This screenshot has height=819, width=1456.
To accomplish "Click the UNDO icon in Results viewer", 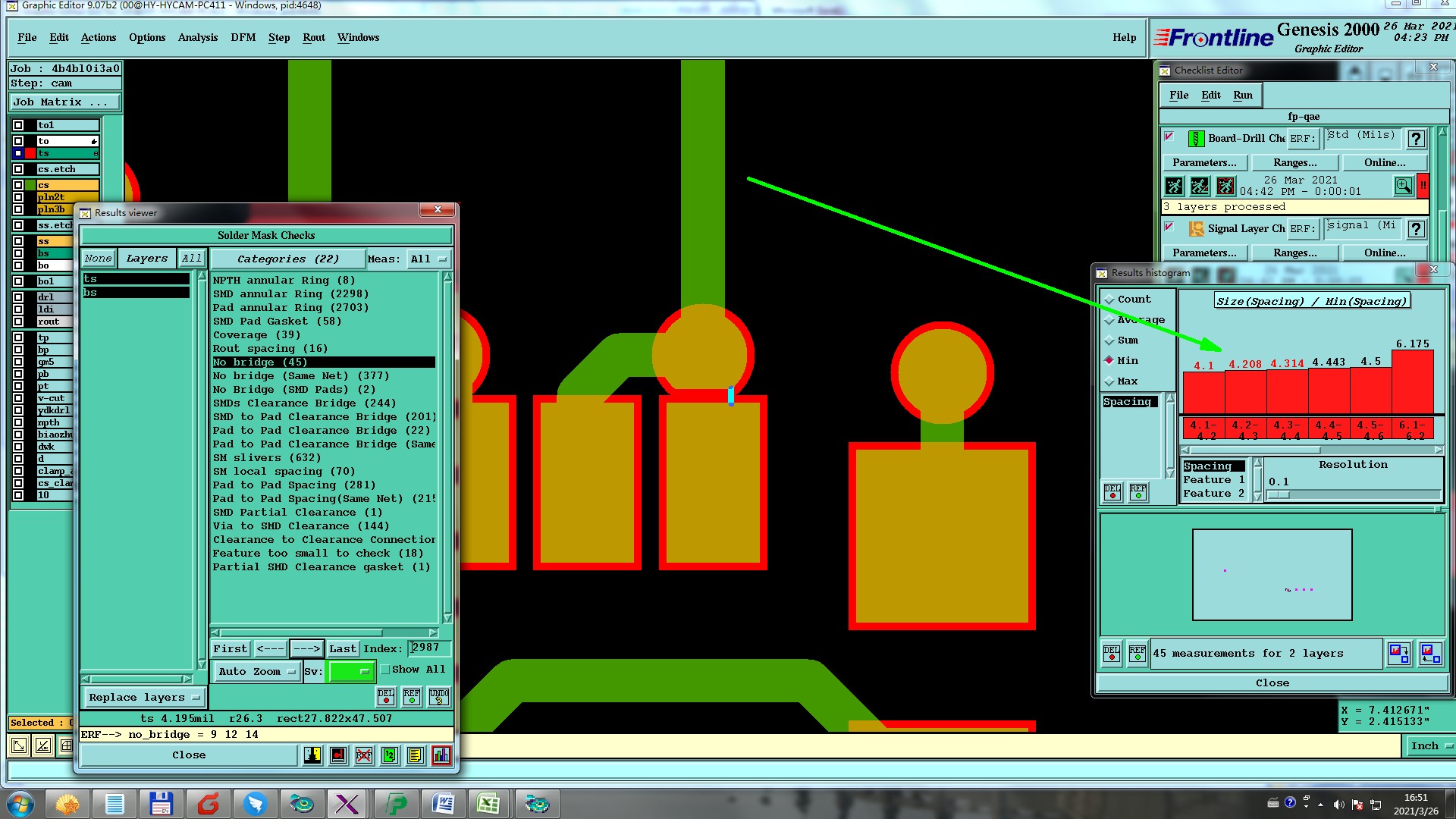I will 438,696.
